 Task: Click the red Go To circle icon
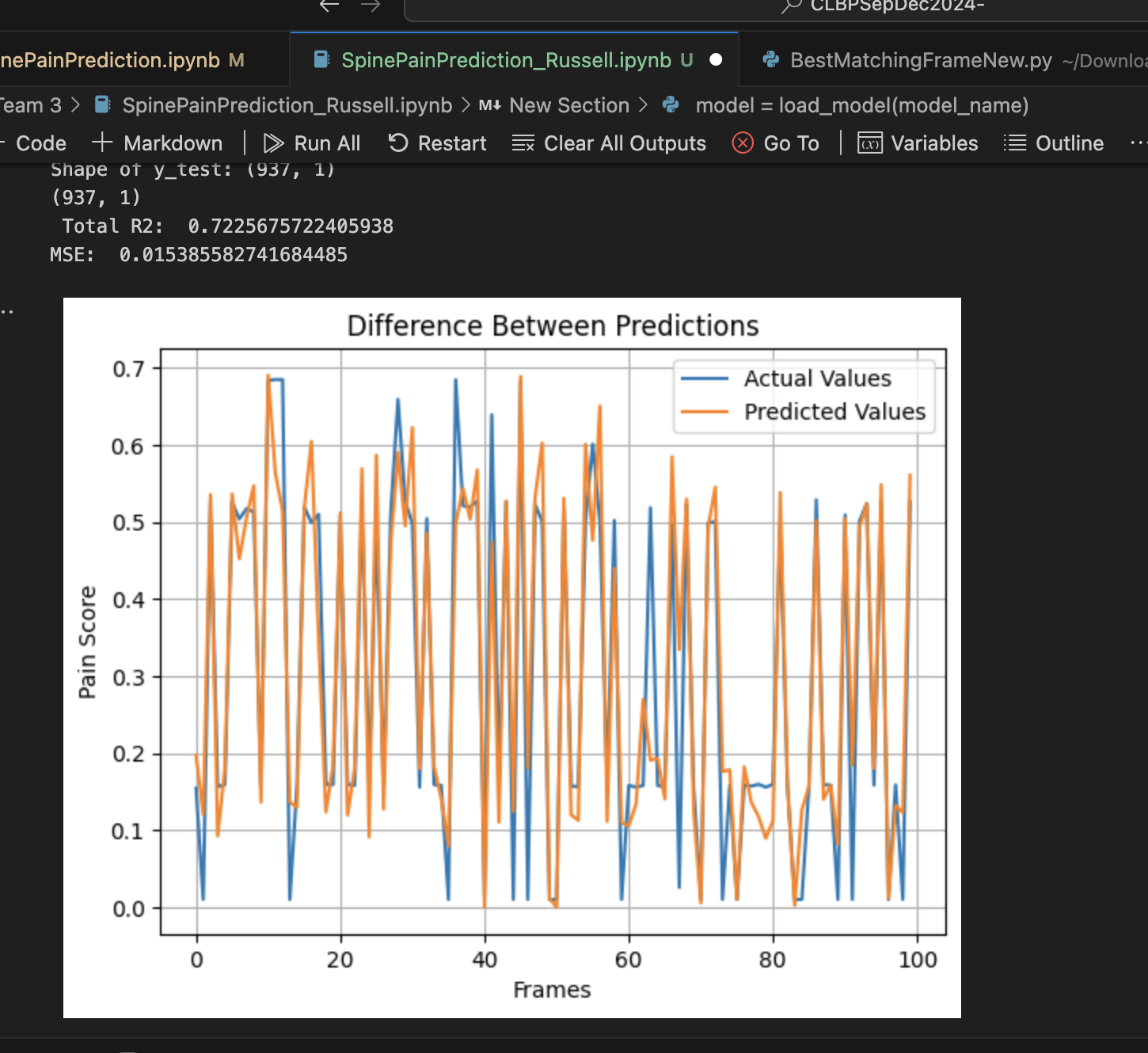[x=743, y=143]
